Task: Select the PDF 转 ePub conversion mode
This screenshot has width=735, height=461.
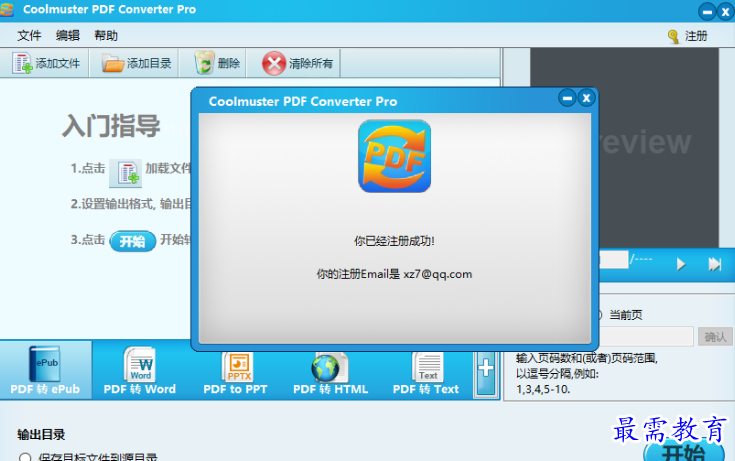Action: pyautogui.click(x=45, y=370)
